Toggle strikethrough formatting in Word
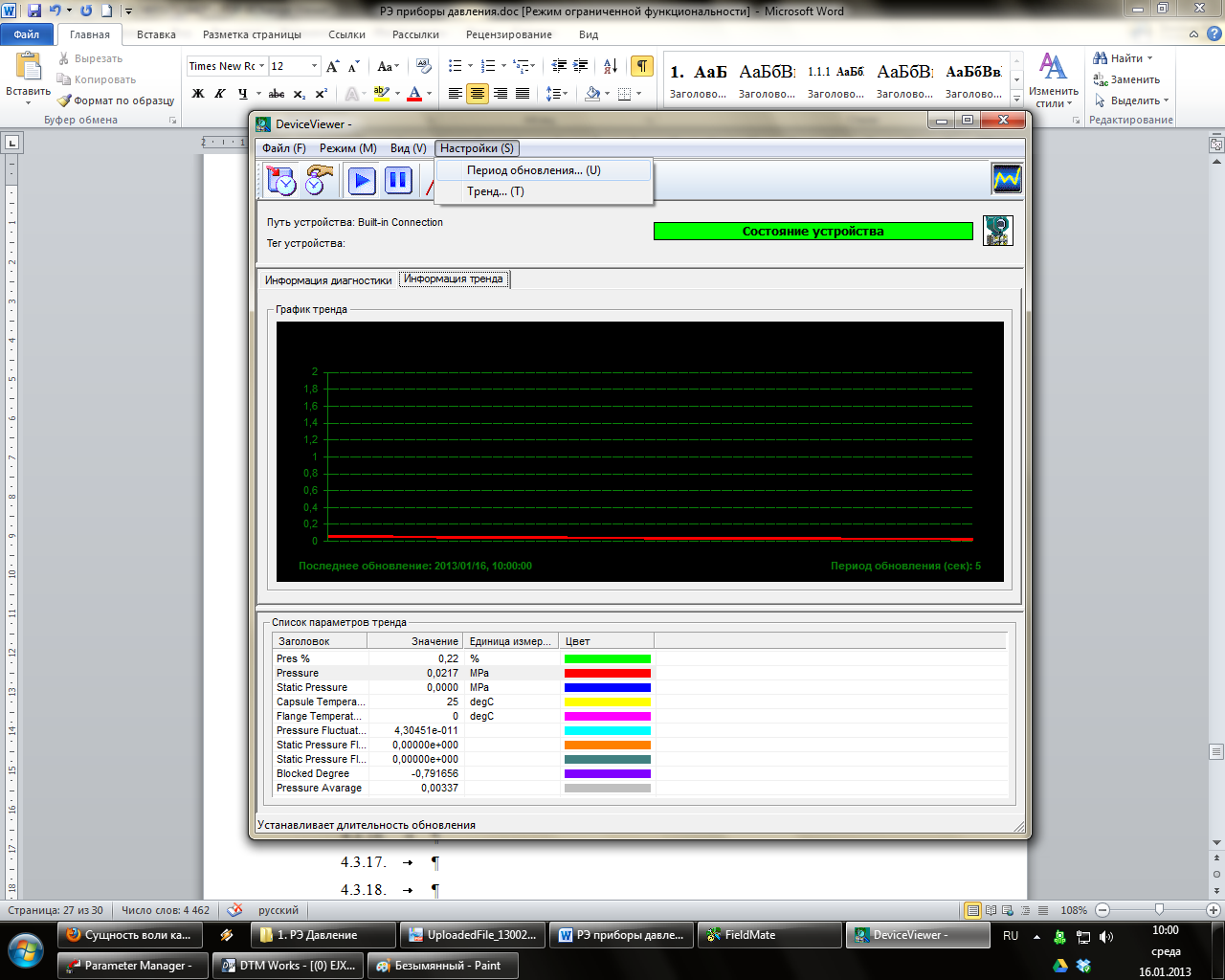The image size is (1225, 980). (277, 94)
